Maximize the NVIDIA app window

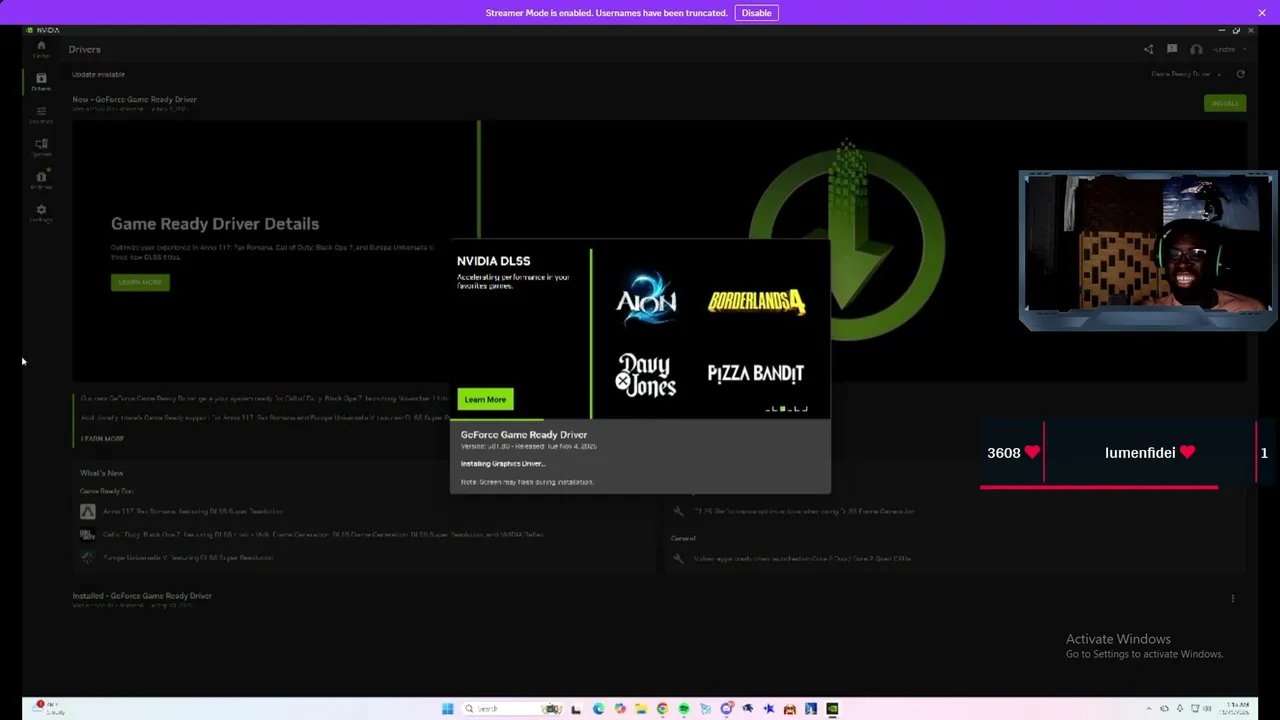click(x=1236, y=30)
